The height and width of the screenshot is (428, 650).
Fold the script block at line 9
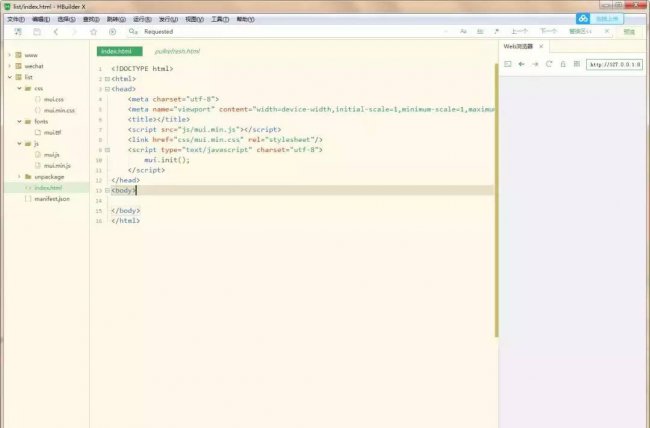point(107,150)
